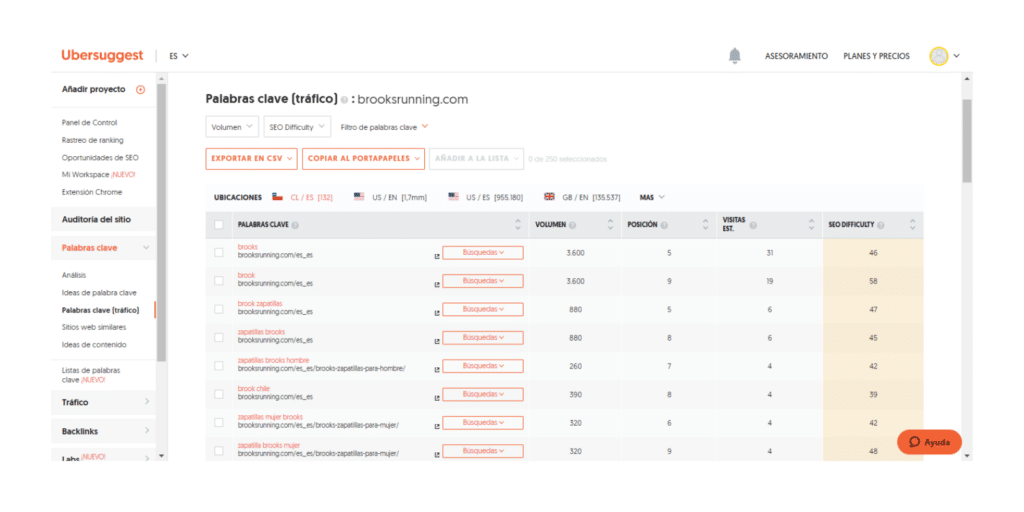Go to Ideas de palabra clave
The width and height of the screenshot is (1024, 512).
[x=99, y=293]
